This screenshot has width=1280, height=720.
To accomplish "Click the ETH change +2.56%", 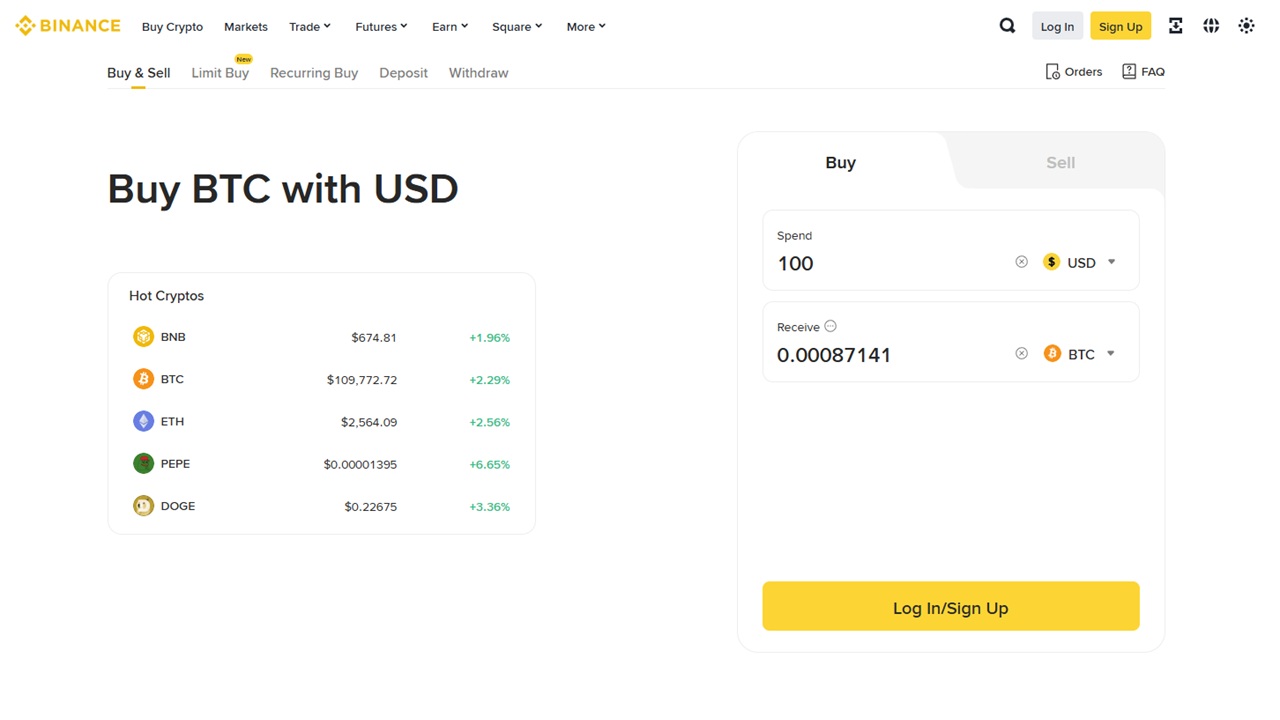I will (x=489, y=422).
